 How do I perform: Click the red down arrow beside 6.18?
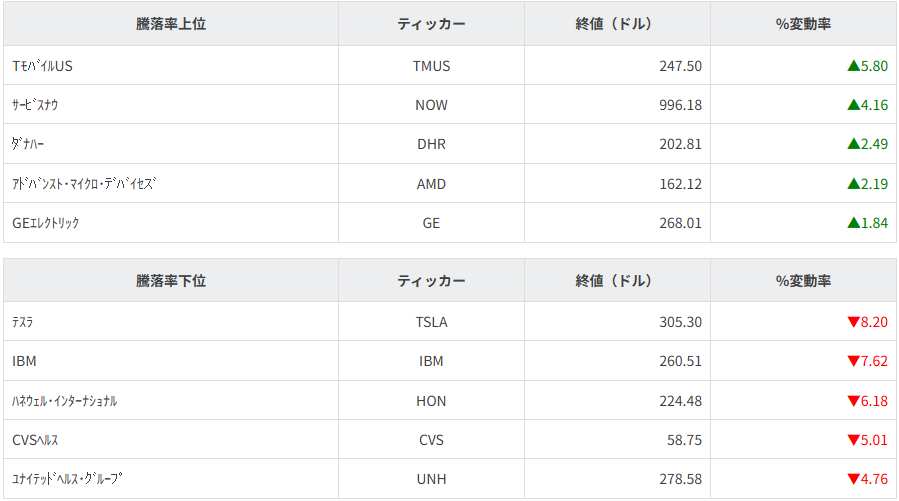(853, 401)
